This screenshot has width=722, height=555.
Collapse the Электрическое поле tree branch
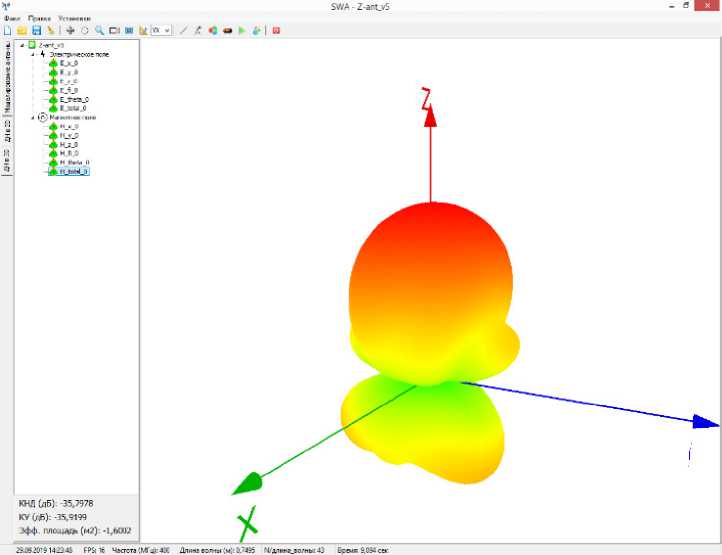tap(32, 54)
